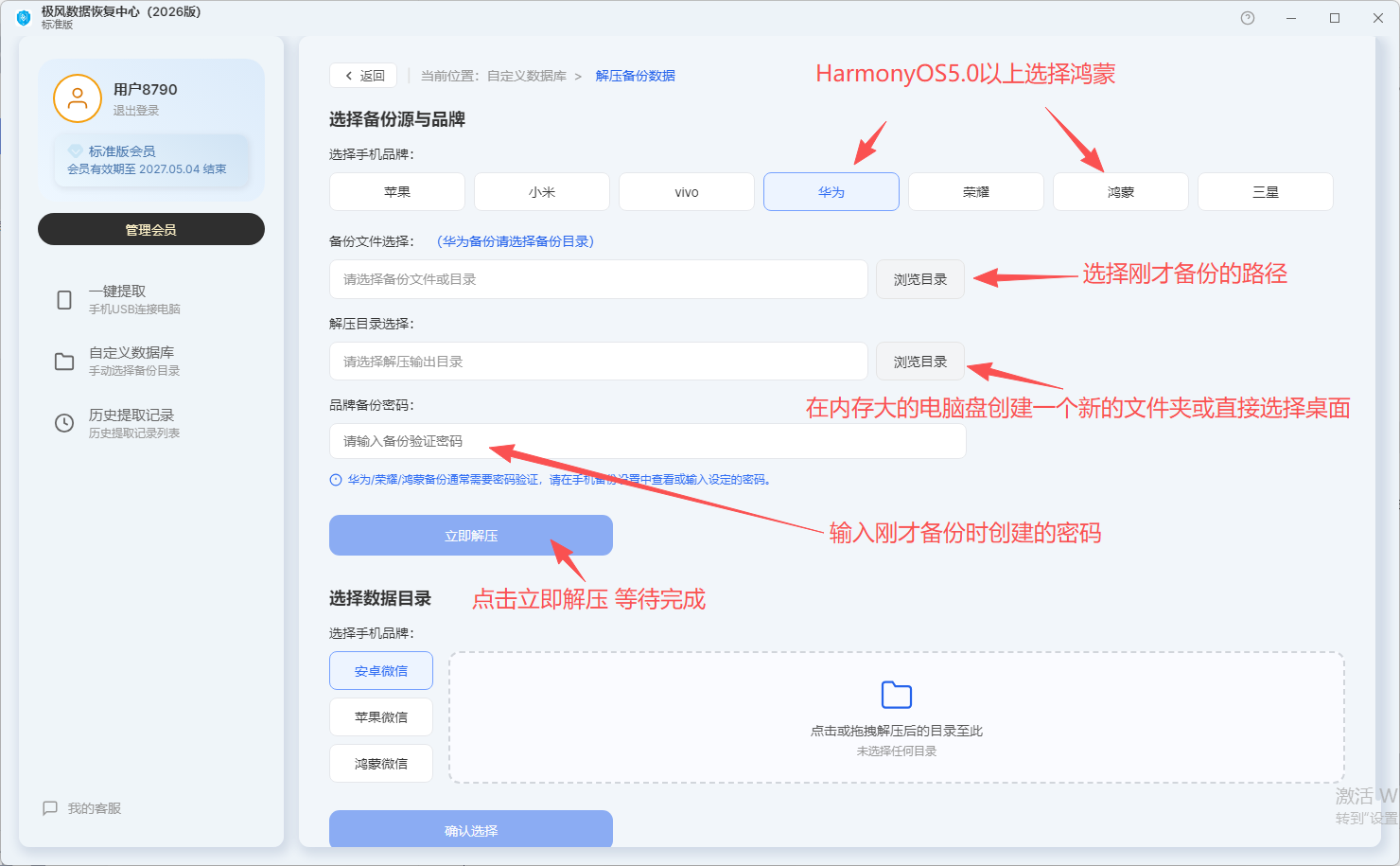Select the 荣耀 brand option
Viewport: 1400px width, 866px height.
point(976,191)
